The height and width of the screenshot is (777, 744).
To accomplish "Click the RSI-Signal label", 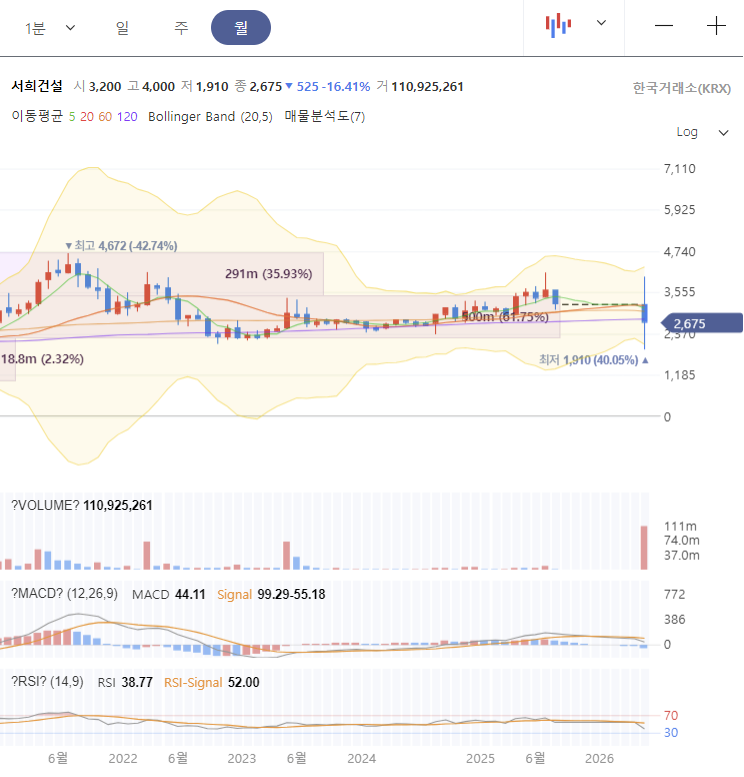I will click(x=193, y=683).
